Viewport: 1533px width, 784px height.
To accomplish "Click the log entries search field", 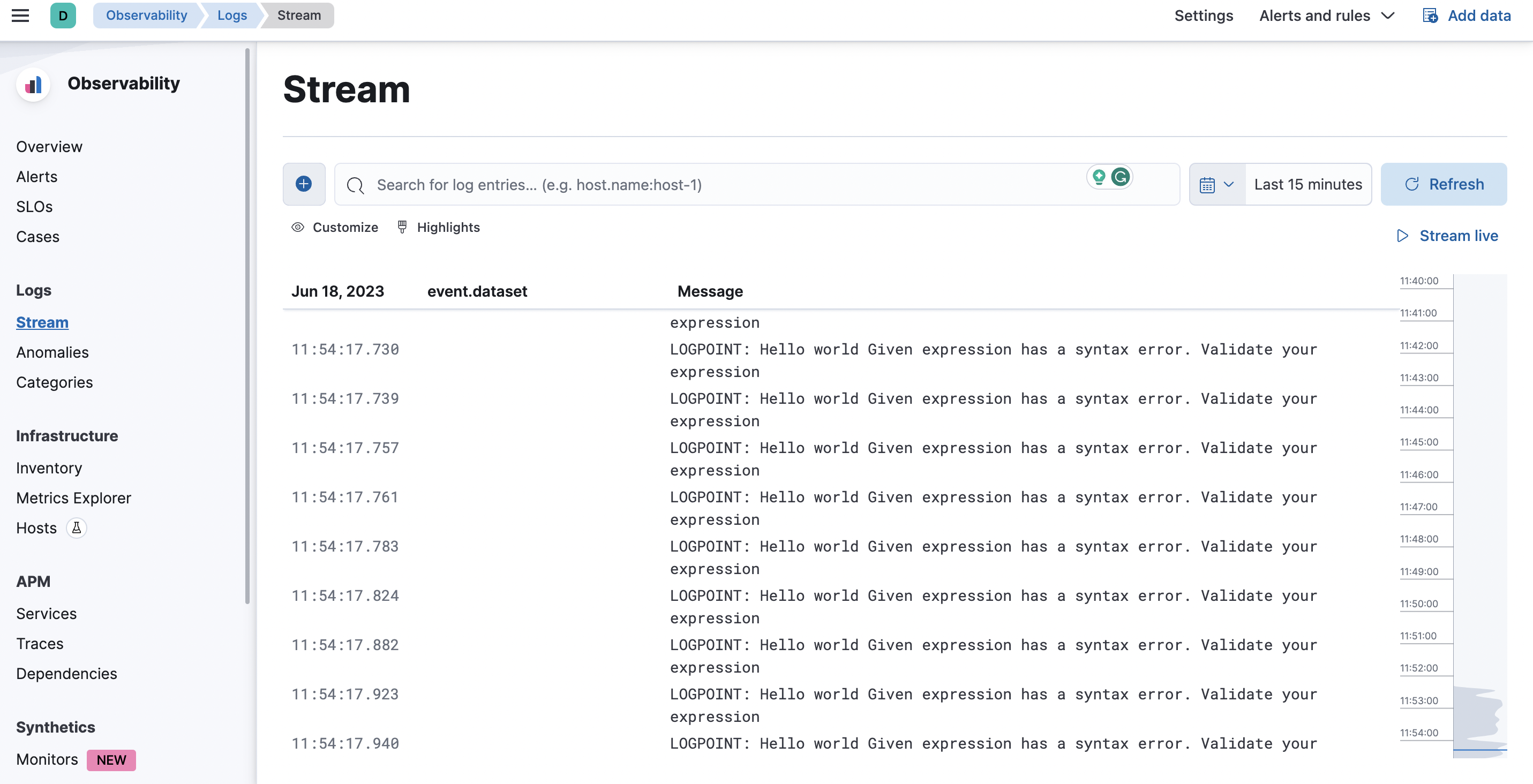I will 714,184.
